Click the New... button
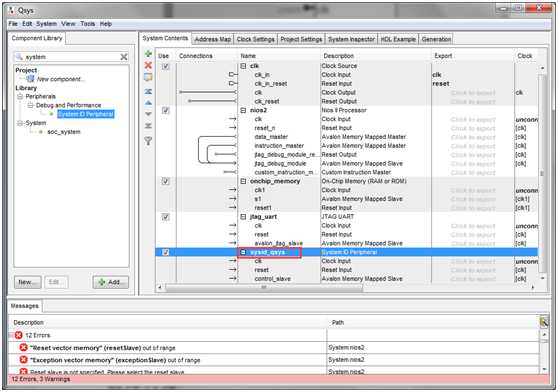Image resolution: width=558 pixels, height=392 pixels. pos(28,282)
